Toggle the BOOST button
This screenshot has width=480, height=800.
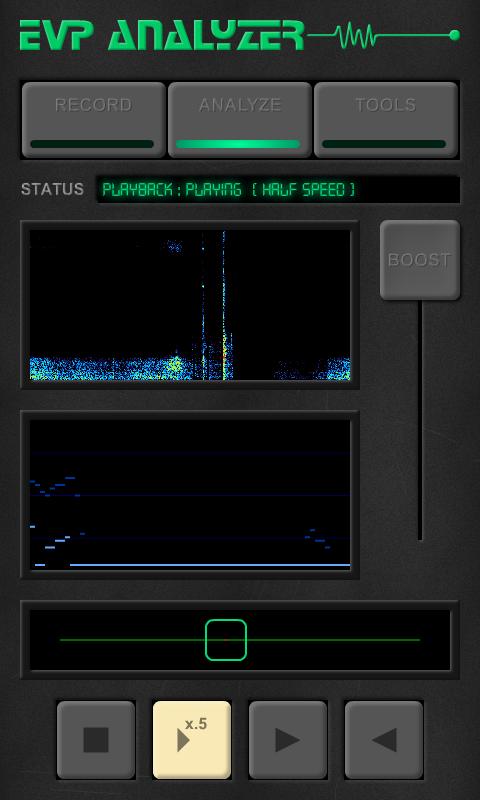[x=420, y=260]
